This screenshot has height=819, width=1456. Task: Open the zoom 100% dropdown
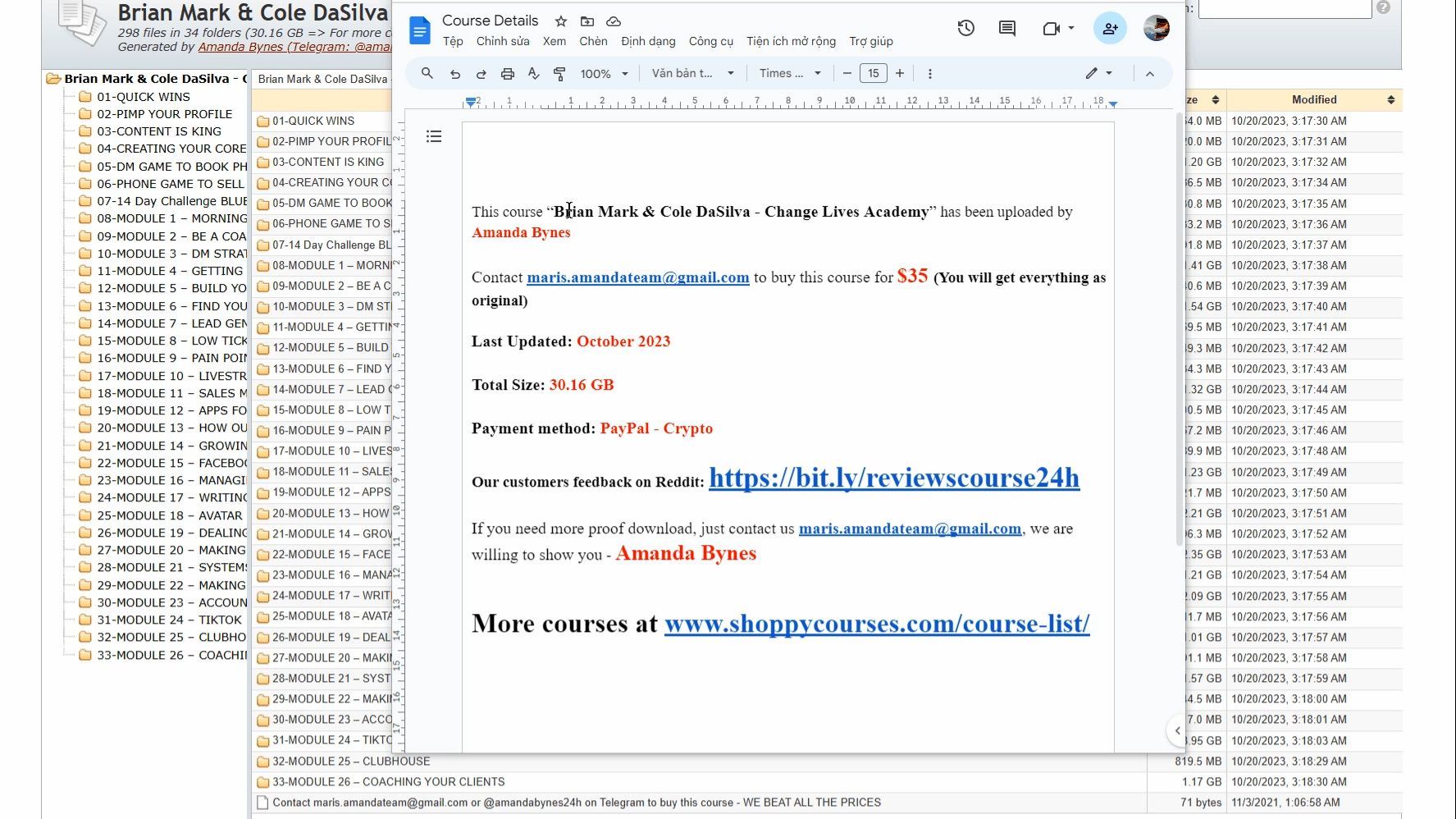[x=604, y=74]
